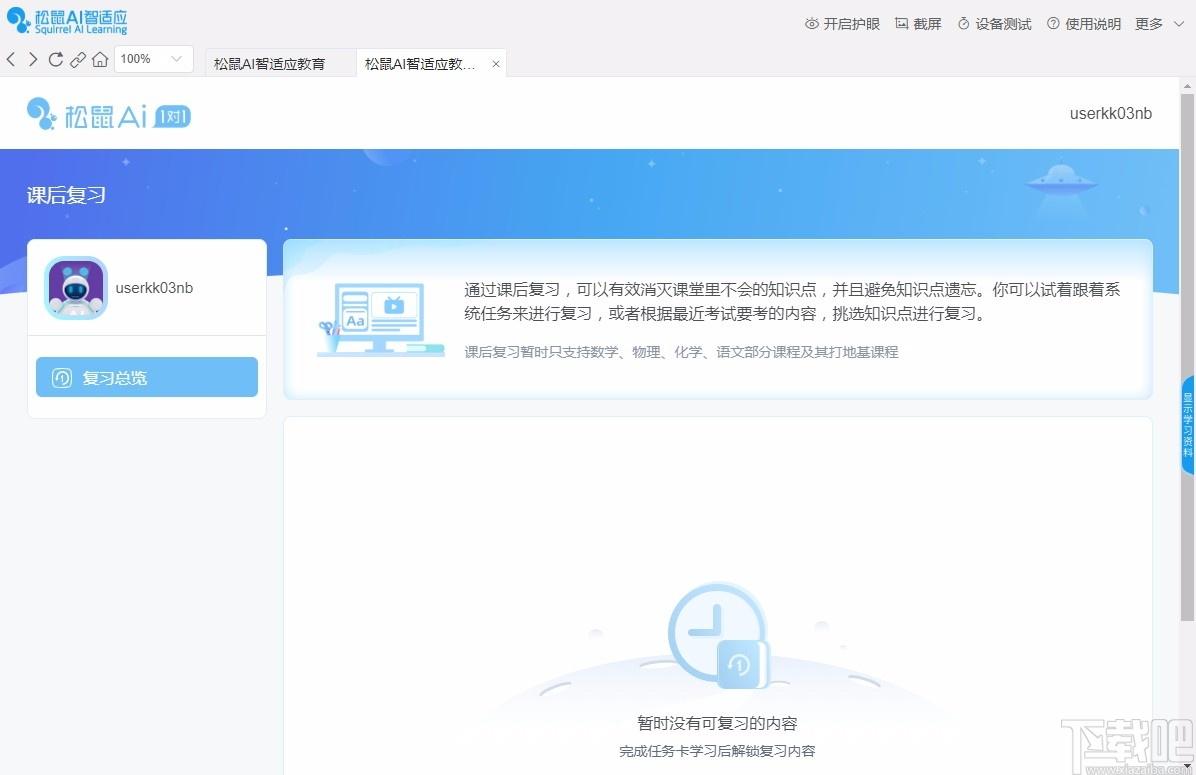Image resolution: width=1196 pixels, height=775 pixels.
Task: Click the gray note about supported subjects
Action: click(681, 352)
